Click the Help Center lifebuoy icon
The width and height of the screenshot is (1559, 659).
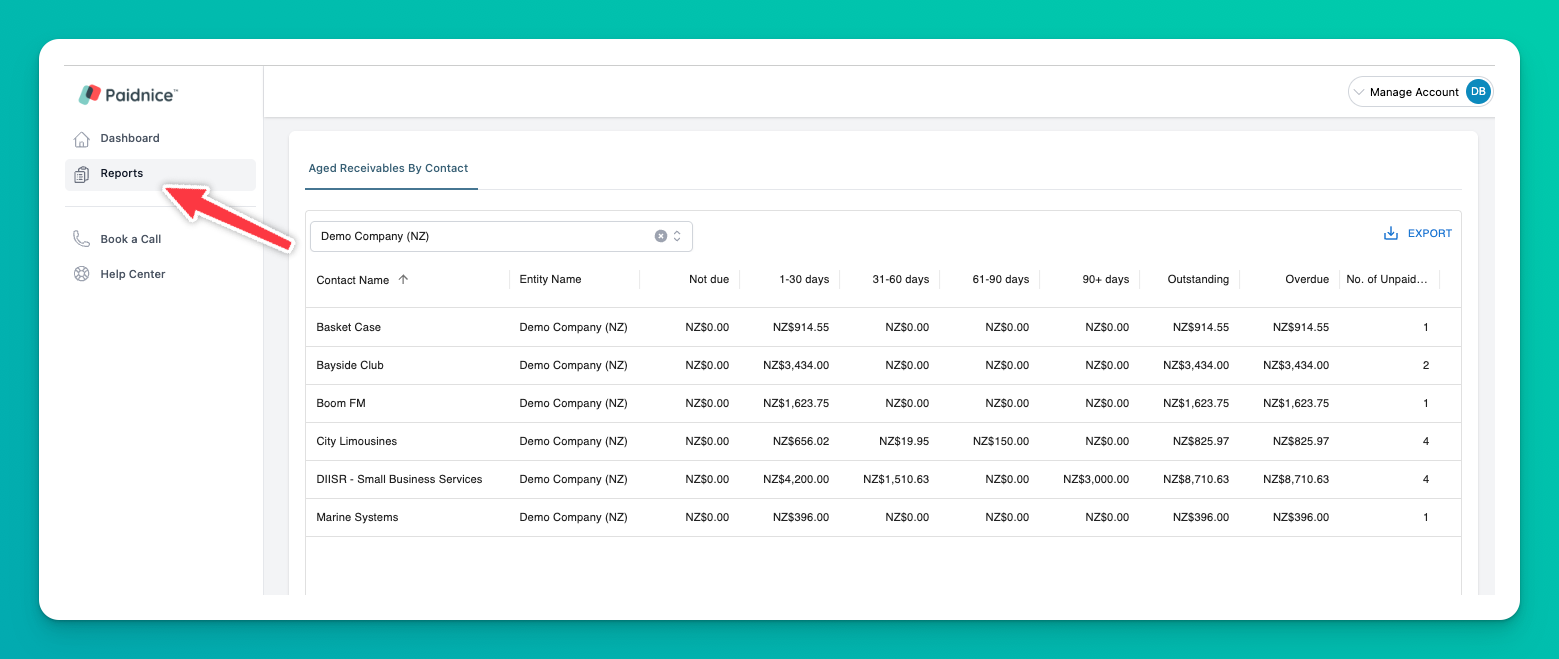point(82,274)
